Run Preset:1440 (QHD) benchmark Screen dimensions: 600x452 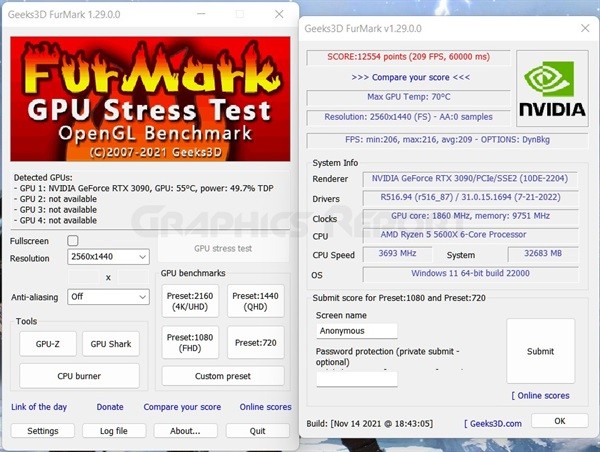[256, 301]
